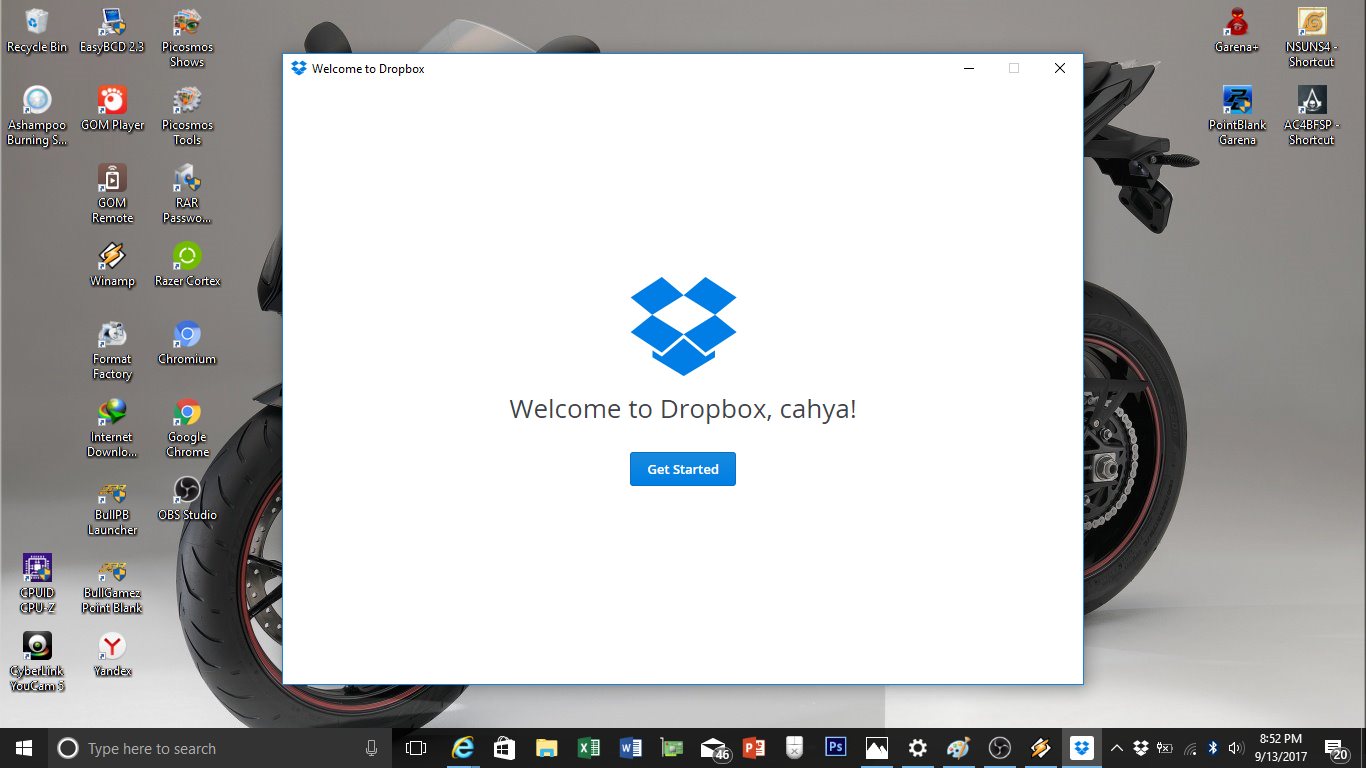Screen dimensions: 1366x768
Task: Select EasyBCD 2.3 desktop shortcut
Action: point(112,30)
